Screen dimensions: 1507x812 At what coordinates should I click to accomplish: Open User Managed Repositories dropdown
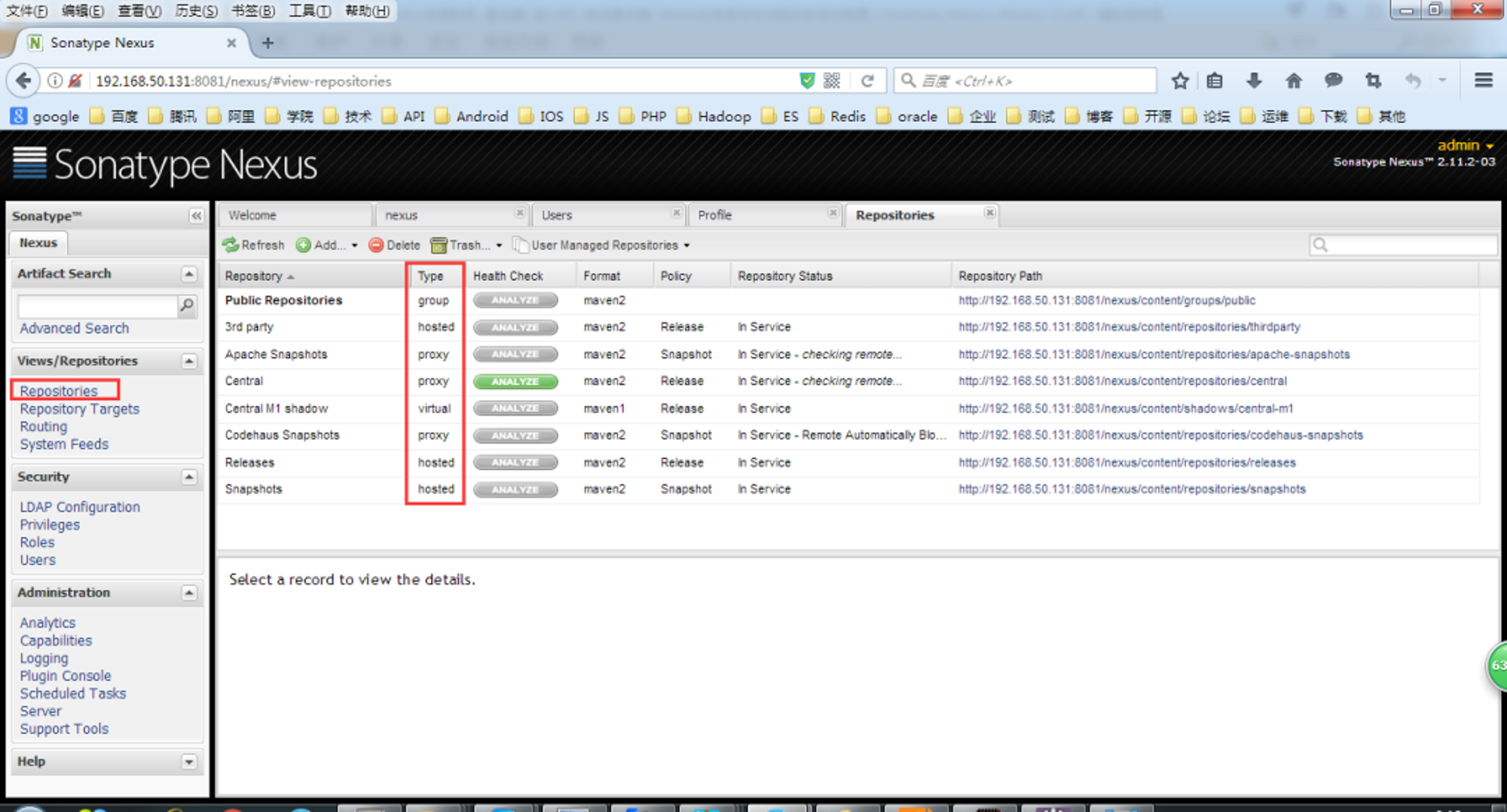[601, 245]
